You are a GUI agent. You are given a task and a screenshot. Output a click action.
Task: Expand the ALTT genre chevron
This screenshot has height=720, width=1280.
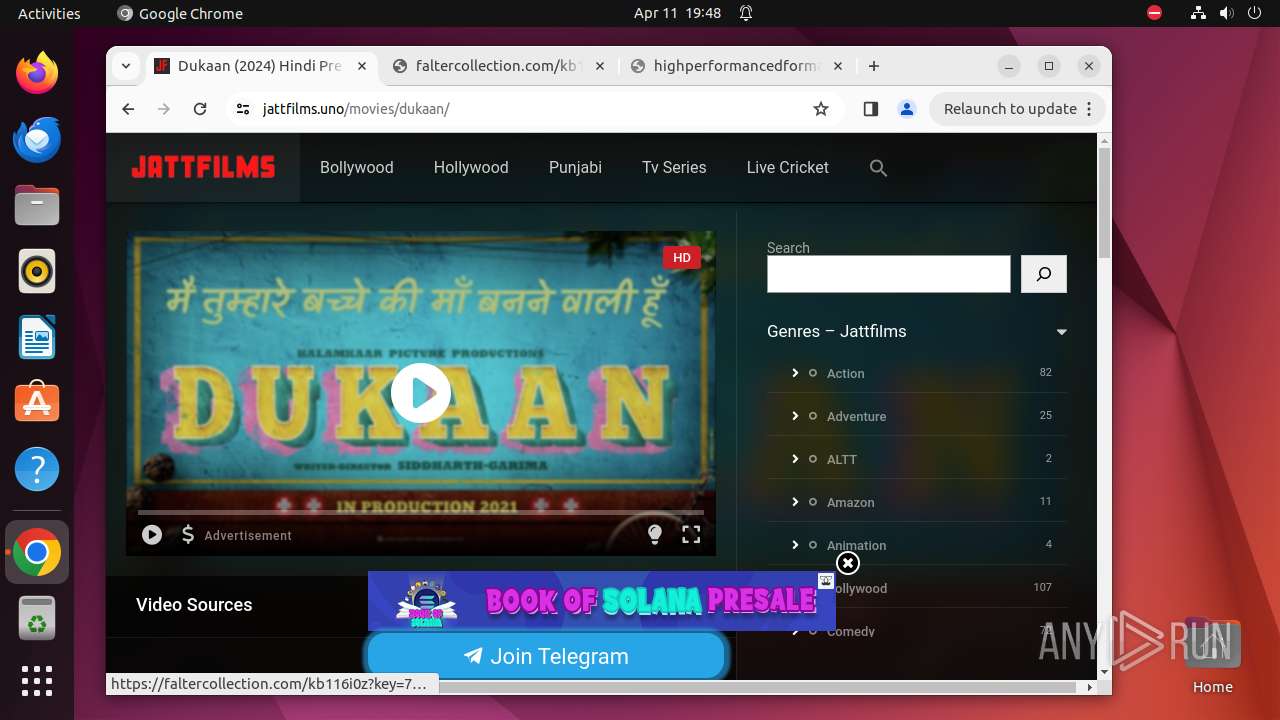click(x=795, y=459)
